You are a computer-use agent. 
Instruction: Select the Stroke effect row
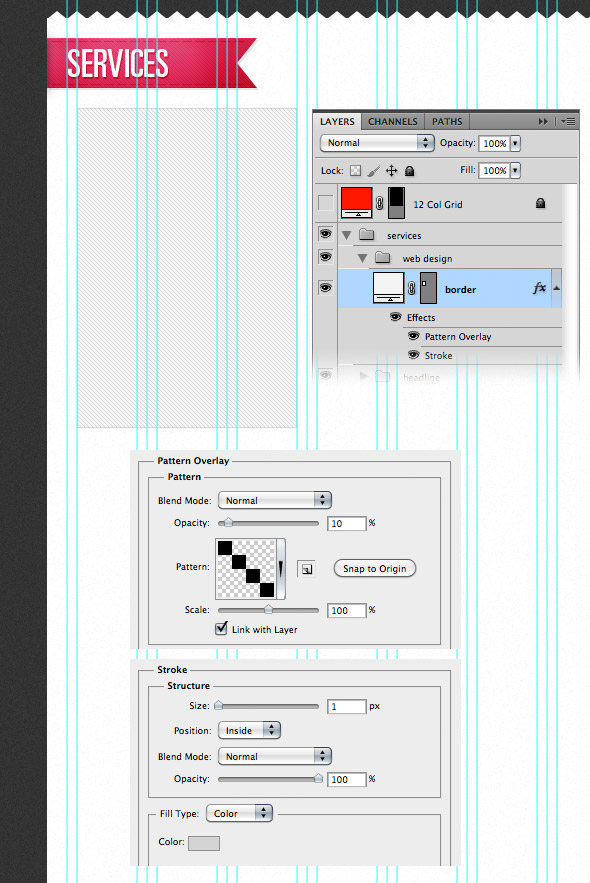pos(439,356)
